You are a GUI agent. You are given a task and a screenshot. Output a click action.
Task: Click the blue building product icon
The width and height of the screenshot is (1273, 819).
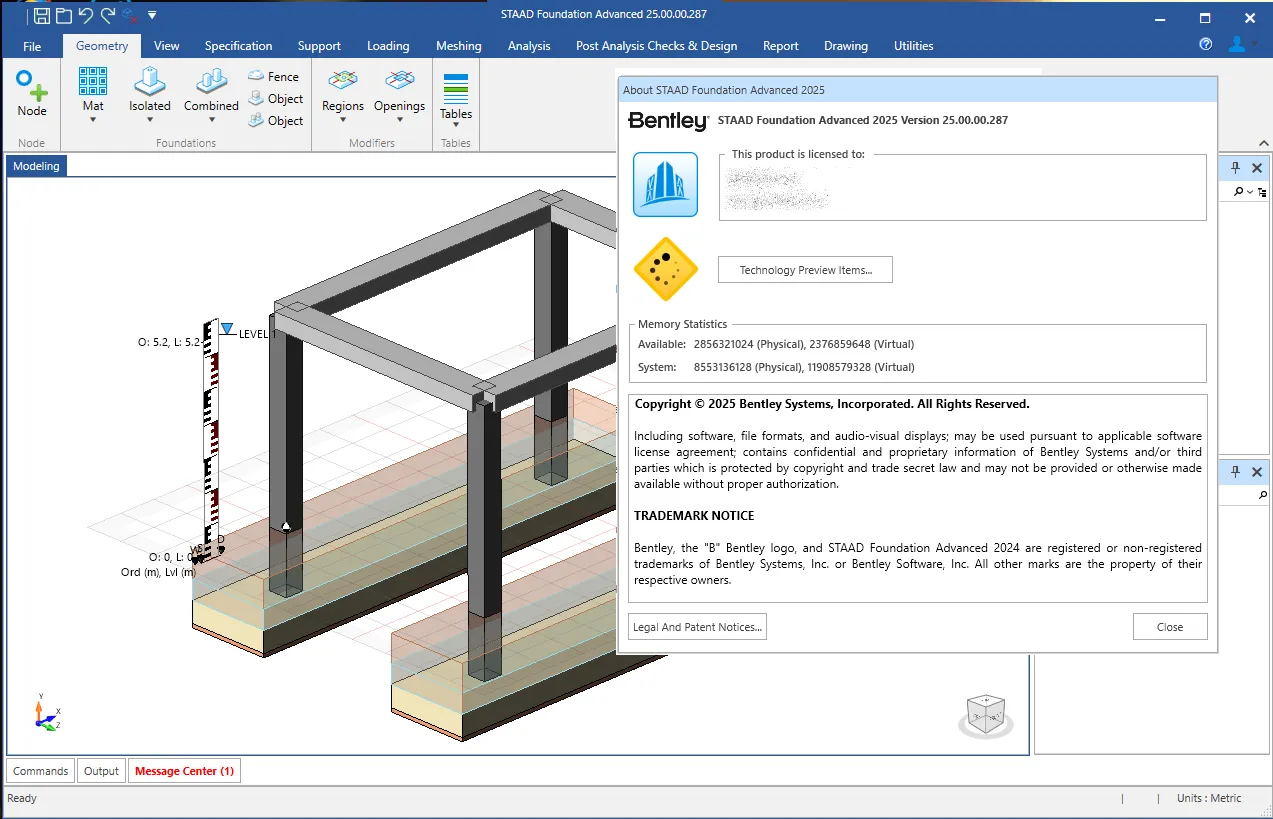(665, 185)
